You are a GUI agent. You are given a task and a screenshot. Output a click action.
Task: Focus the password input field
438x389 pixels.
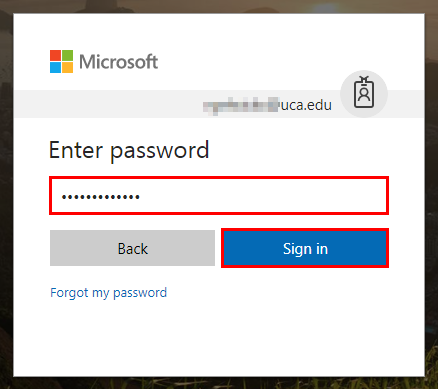(219, 195)
